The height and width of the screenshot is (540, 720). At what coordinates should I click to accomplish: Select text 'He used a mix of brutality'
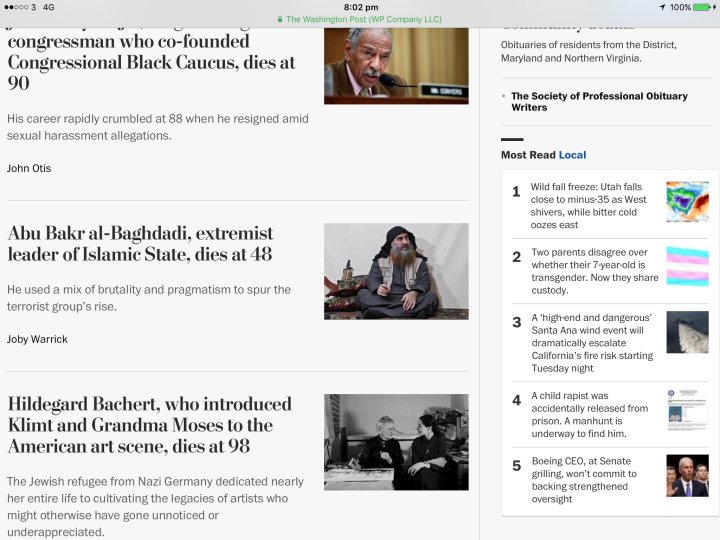pos(74,290)
